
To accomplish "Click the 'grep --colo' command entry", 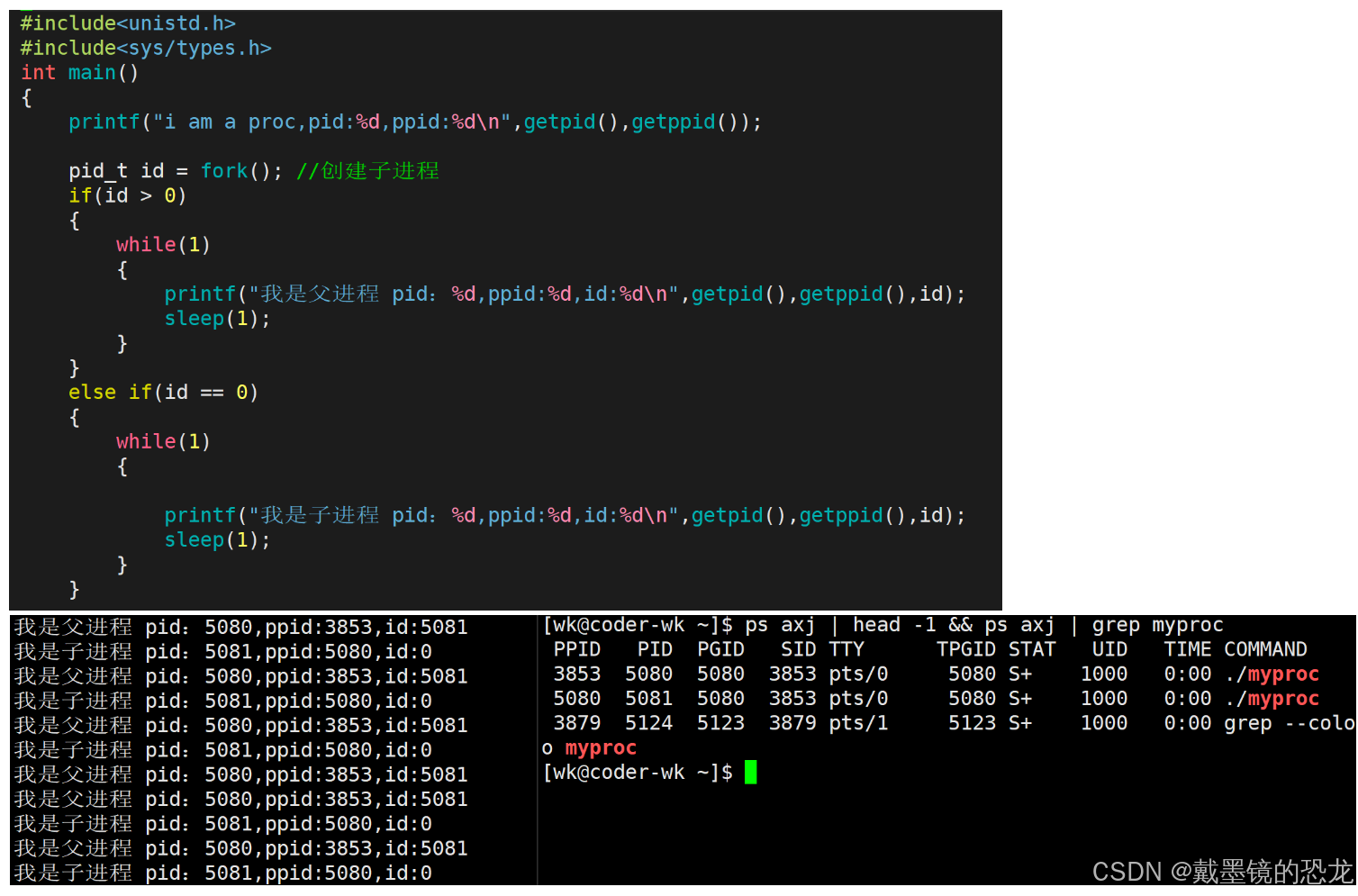I will (1289, 723).
